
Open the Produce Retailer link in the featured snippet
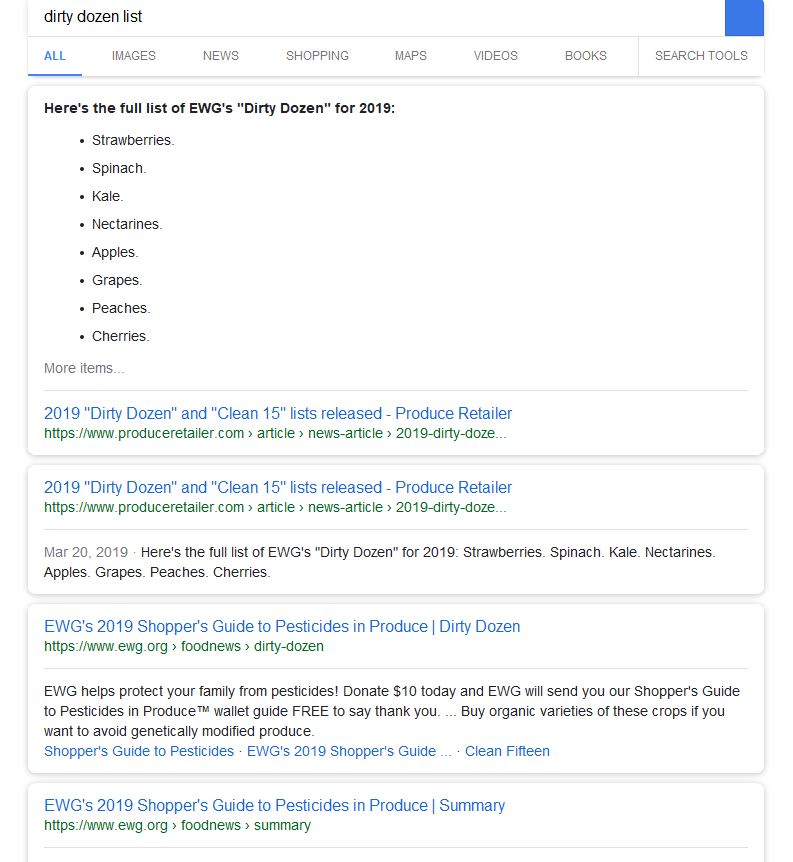(x=278, y=413)
